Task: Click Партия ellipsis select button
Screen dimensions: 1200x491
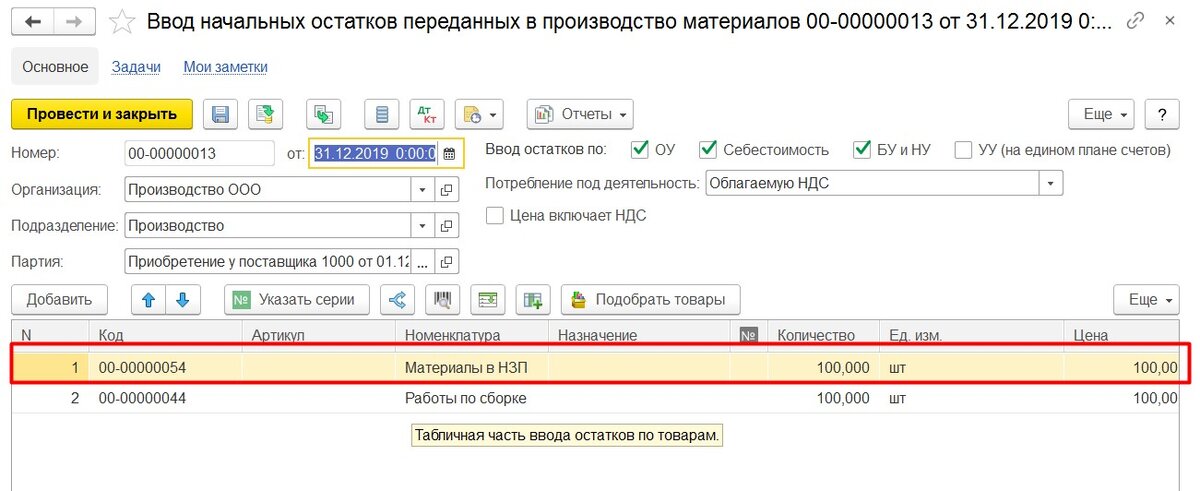Action: [x=423, y=262]
